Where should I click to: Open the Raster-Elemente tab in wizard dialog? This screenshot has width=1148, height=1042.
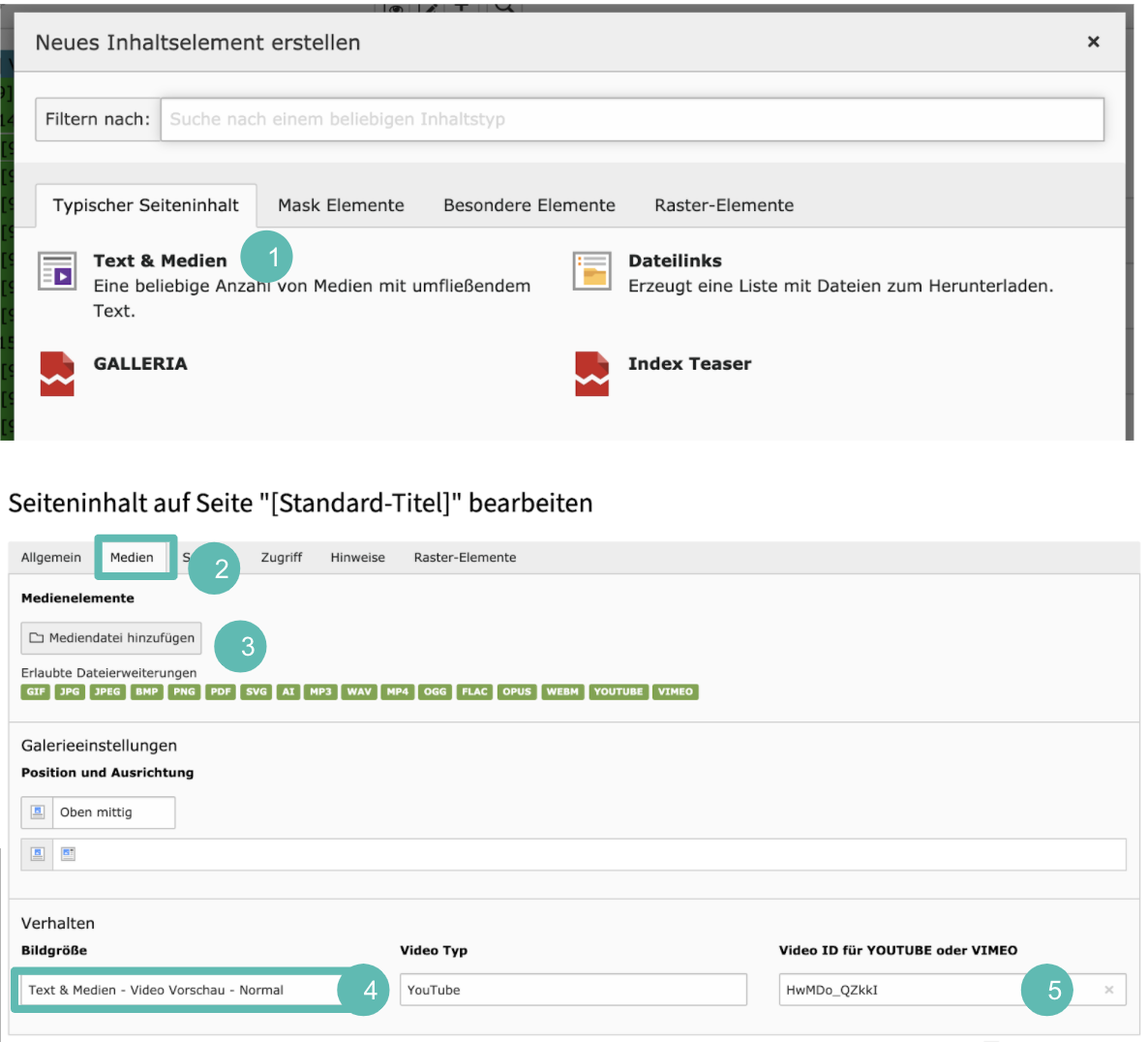click(x=724, y=205)
